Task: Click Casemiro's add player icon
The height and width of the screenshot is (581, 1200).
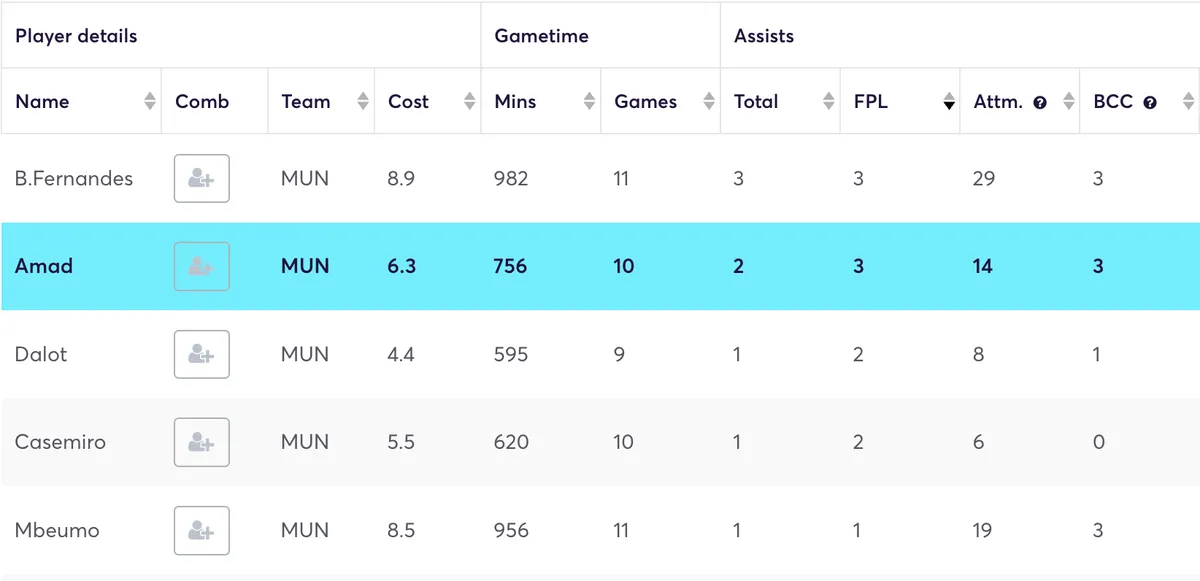Action: (x=201, y=442)
